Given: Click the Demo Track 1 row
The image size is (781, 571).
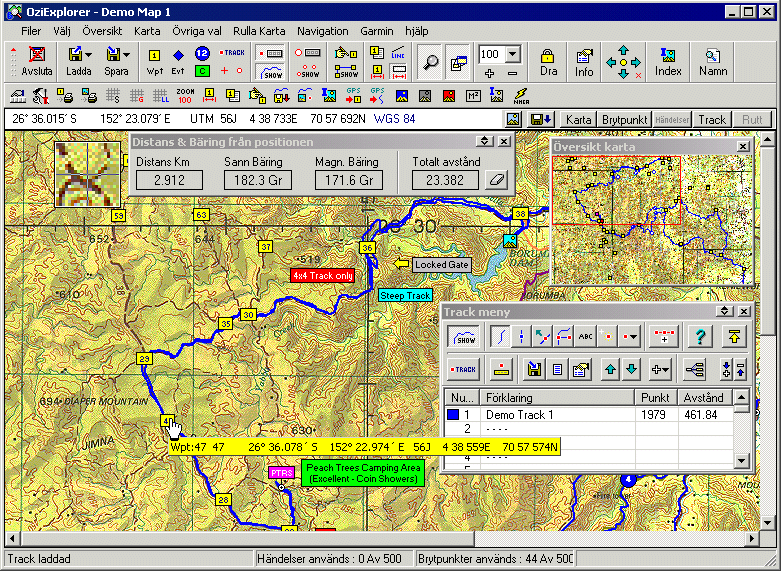Looking at the screenshot, I should point(589,414).
